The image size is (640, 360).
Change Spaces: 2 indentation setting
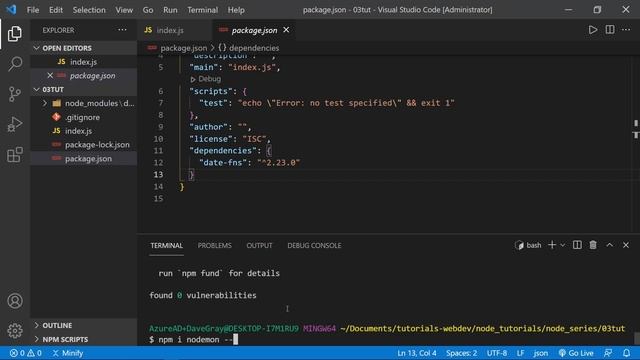pyautogui.click(x=461, y=353)
